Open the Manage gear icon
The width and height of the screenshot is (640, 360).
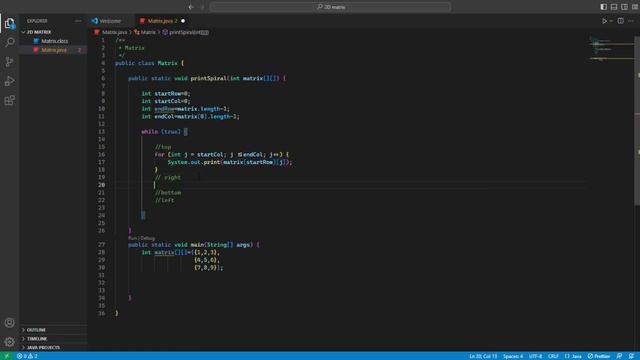[9, 342]
